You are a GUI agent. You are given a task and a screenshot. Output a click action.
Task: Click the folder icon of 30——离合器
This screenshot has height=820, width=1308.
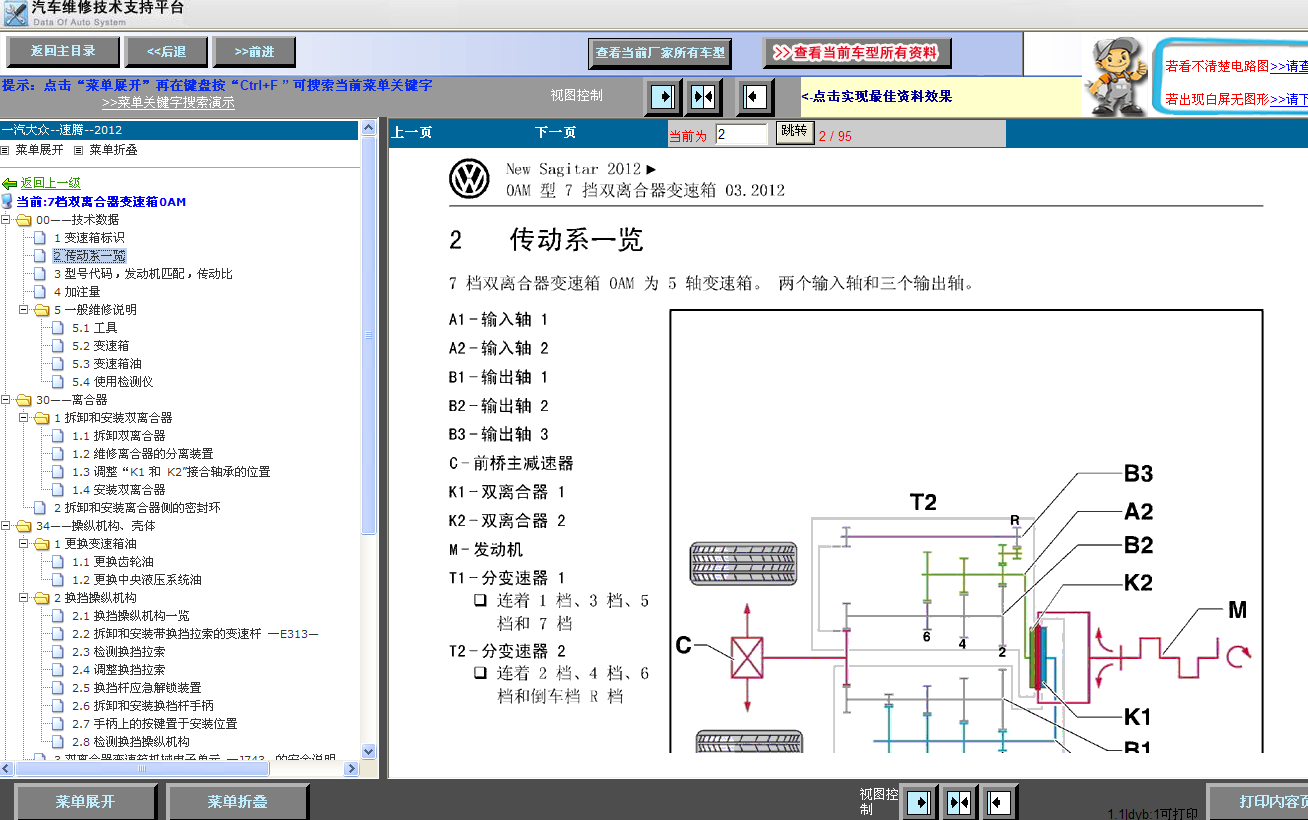[23, 400]
